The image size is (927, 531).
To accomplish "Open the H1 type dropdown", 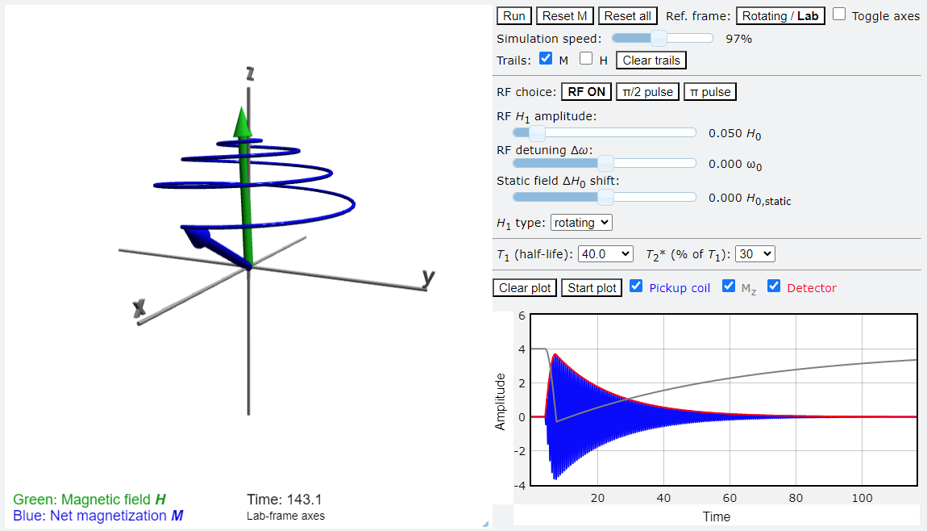I will click(581, 223).
